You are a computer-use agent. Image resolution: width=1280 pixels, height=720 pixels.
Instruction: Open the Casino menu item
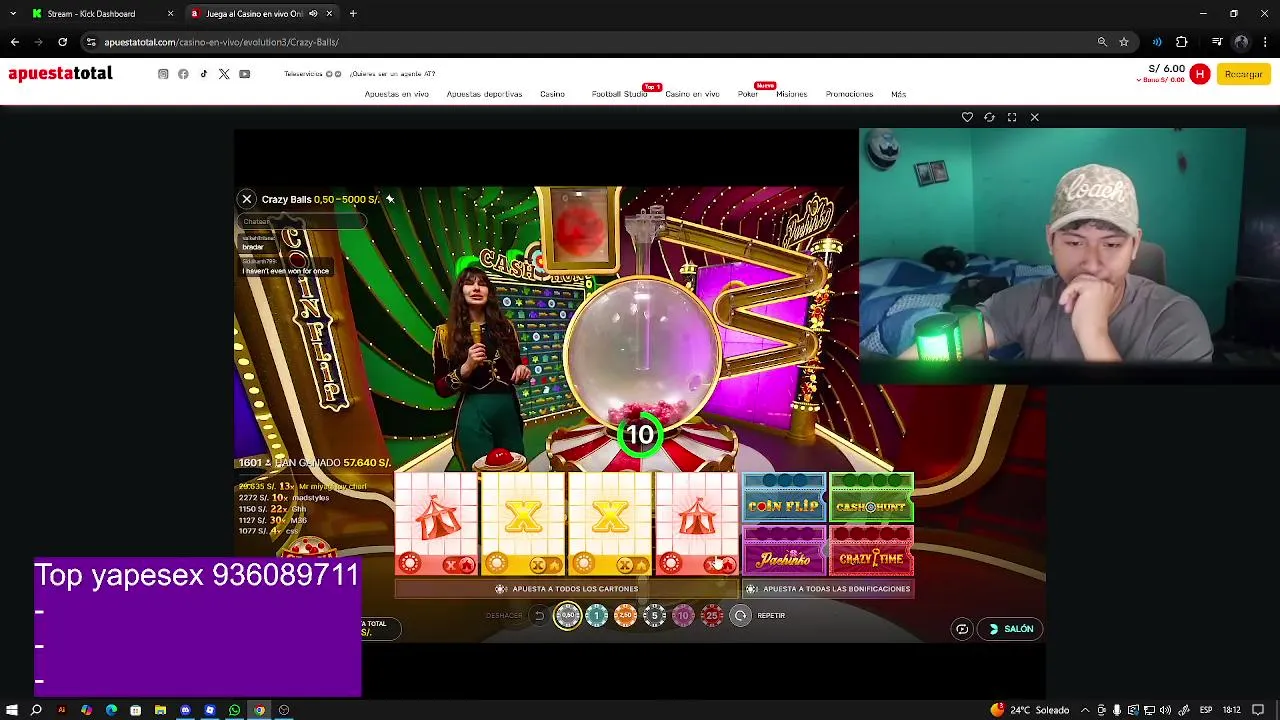click(x=552, y=94)
